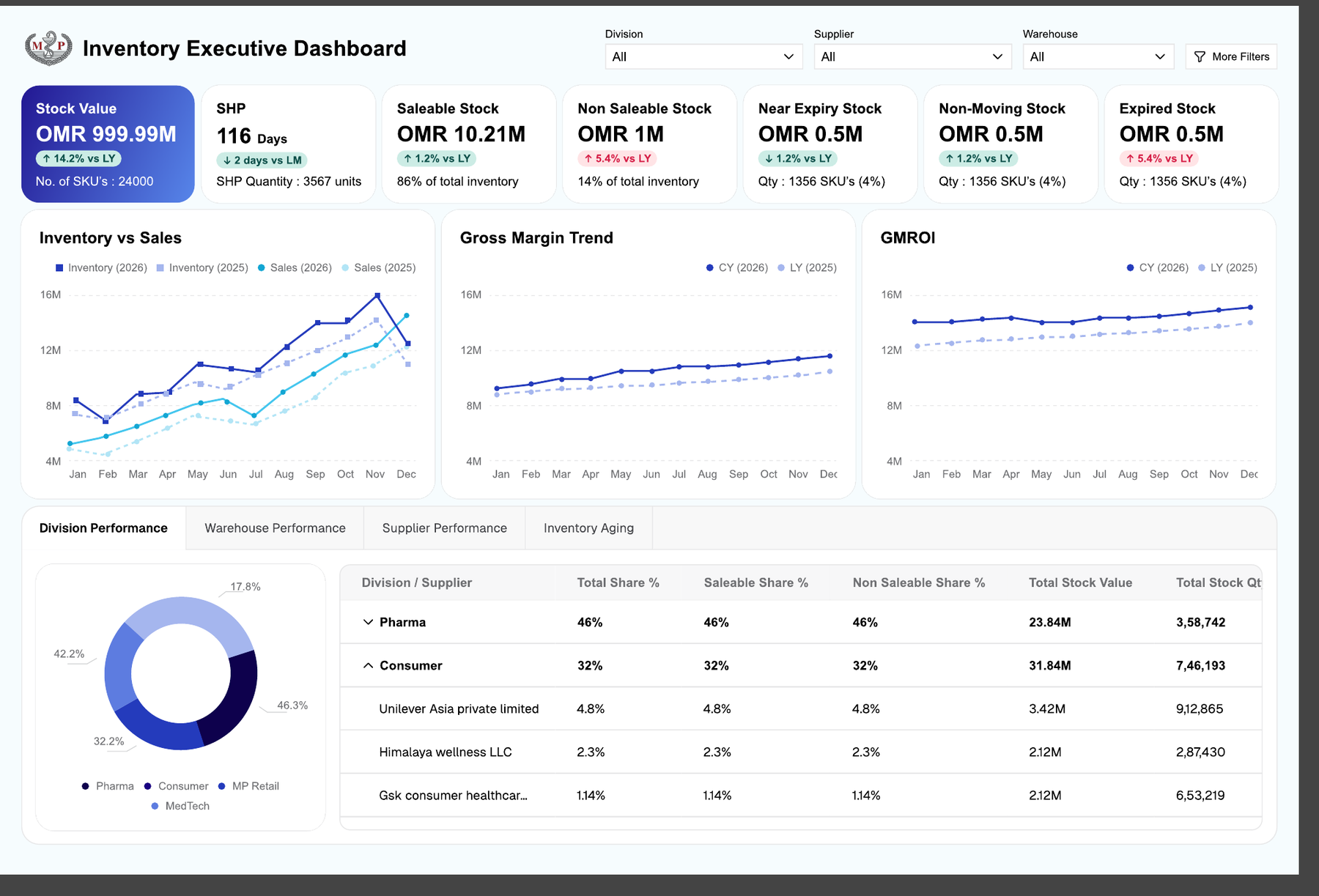
Task: Click Unilever Asia private limited row
Action: point(801,708)
